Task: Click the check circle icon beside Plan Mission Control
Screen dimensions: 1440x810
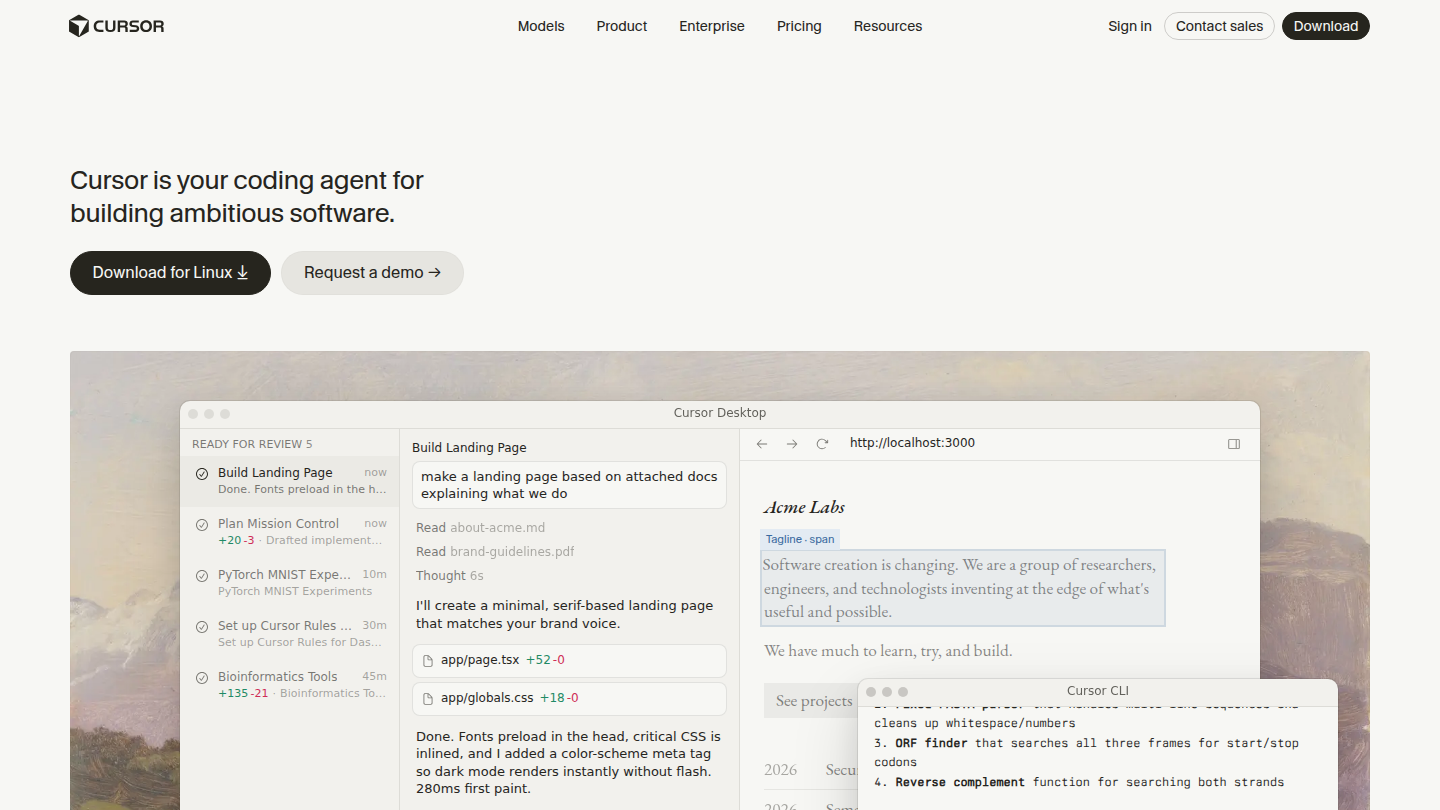Action: tap(202, 525)
